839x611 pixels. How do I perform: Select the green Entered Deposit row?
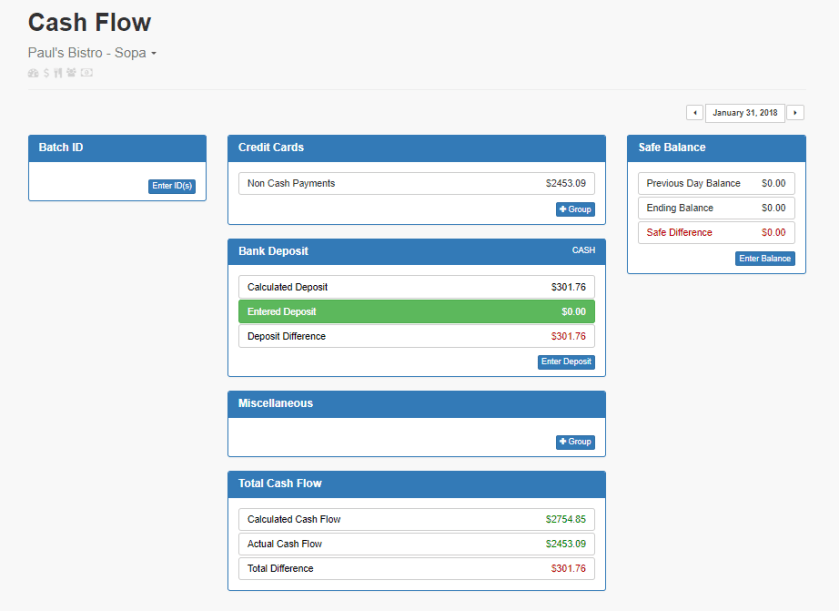pos(416,311)
